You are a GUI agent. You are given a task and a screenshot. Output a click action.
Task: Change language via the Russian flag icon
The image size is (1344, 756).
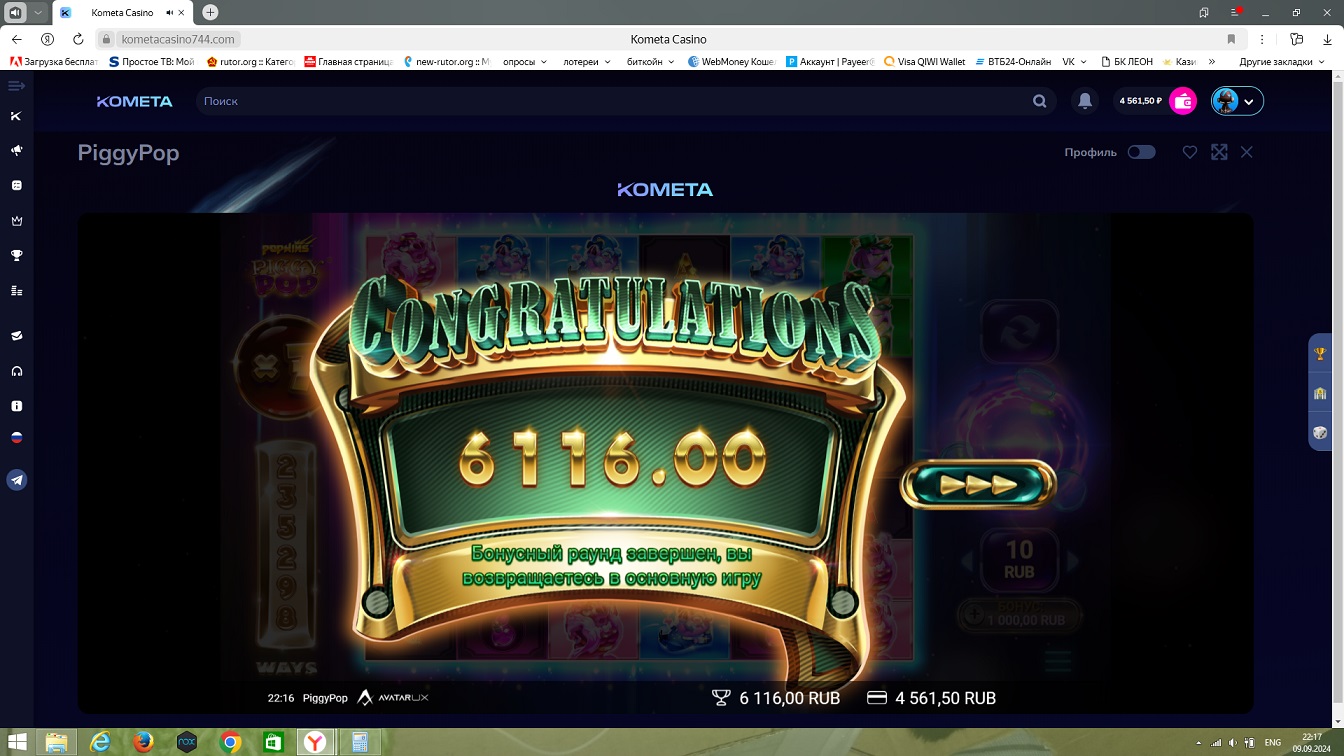(x=16, y=438)
